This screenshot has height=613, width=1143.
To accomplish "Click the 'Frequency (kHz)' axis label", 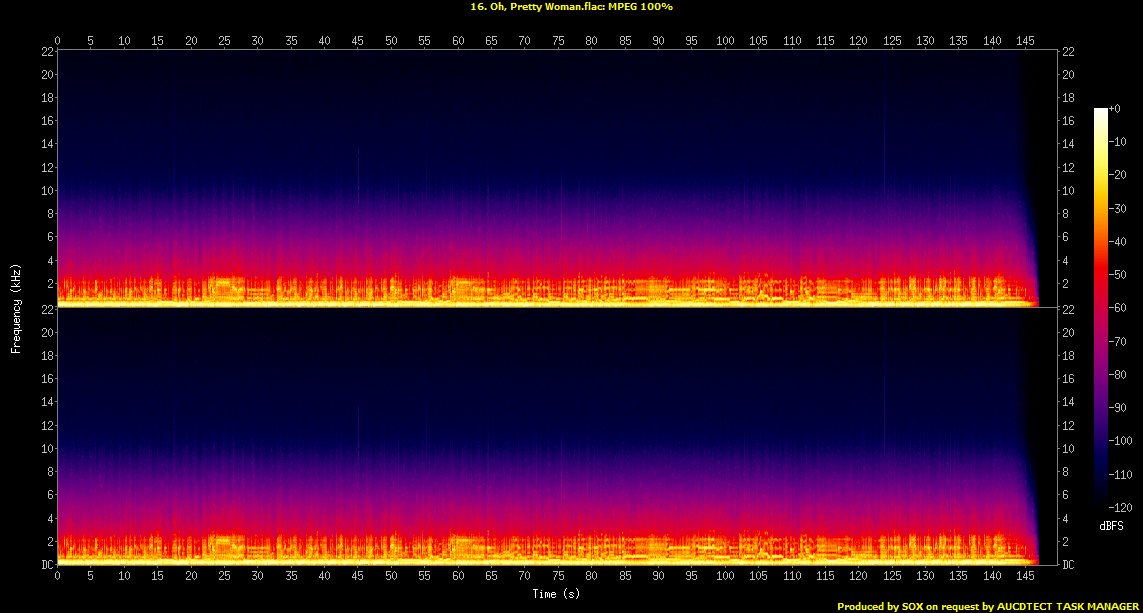I will click(x=16, y=309).
